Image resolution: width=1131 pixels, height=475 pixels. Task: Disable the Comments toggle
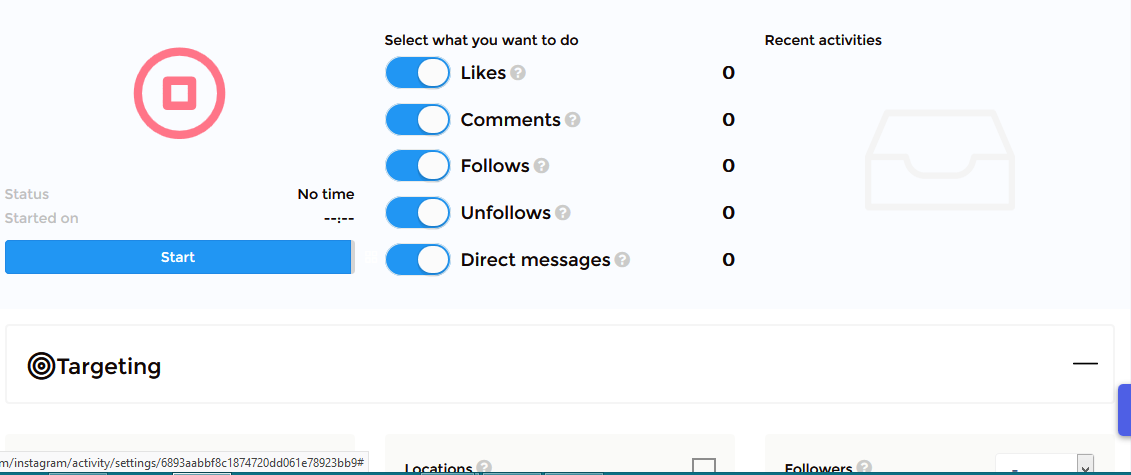coord(418,120)
